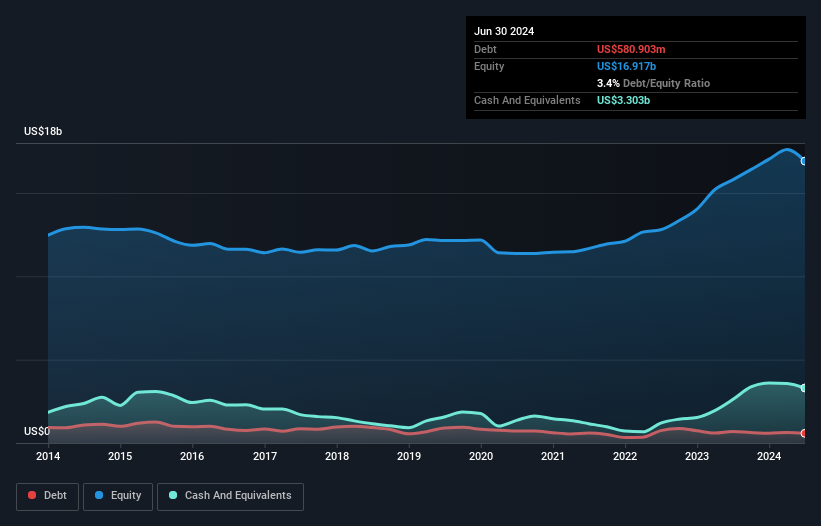Click the Jun 30 2024 tooltip date

[504, 31]
